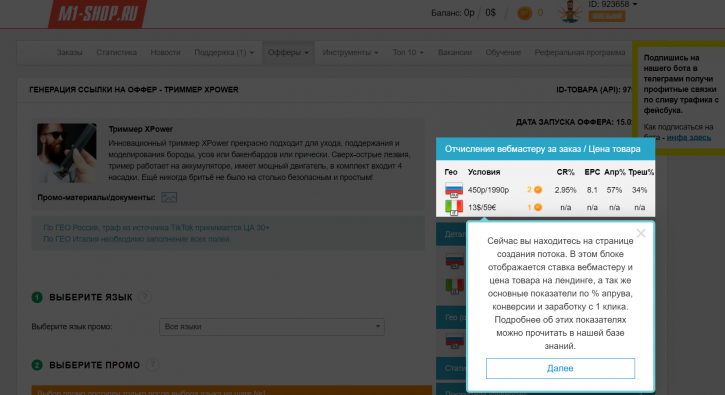Click coin icon in 13$/59€ row

(x=538, y=207)
